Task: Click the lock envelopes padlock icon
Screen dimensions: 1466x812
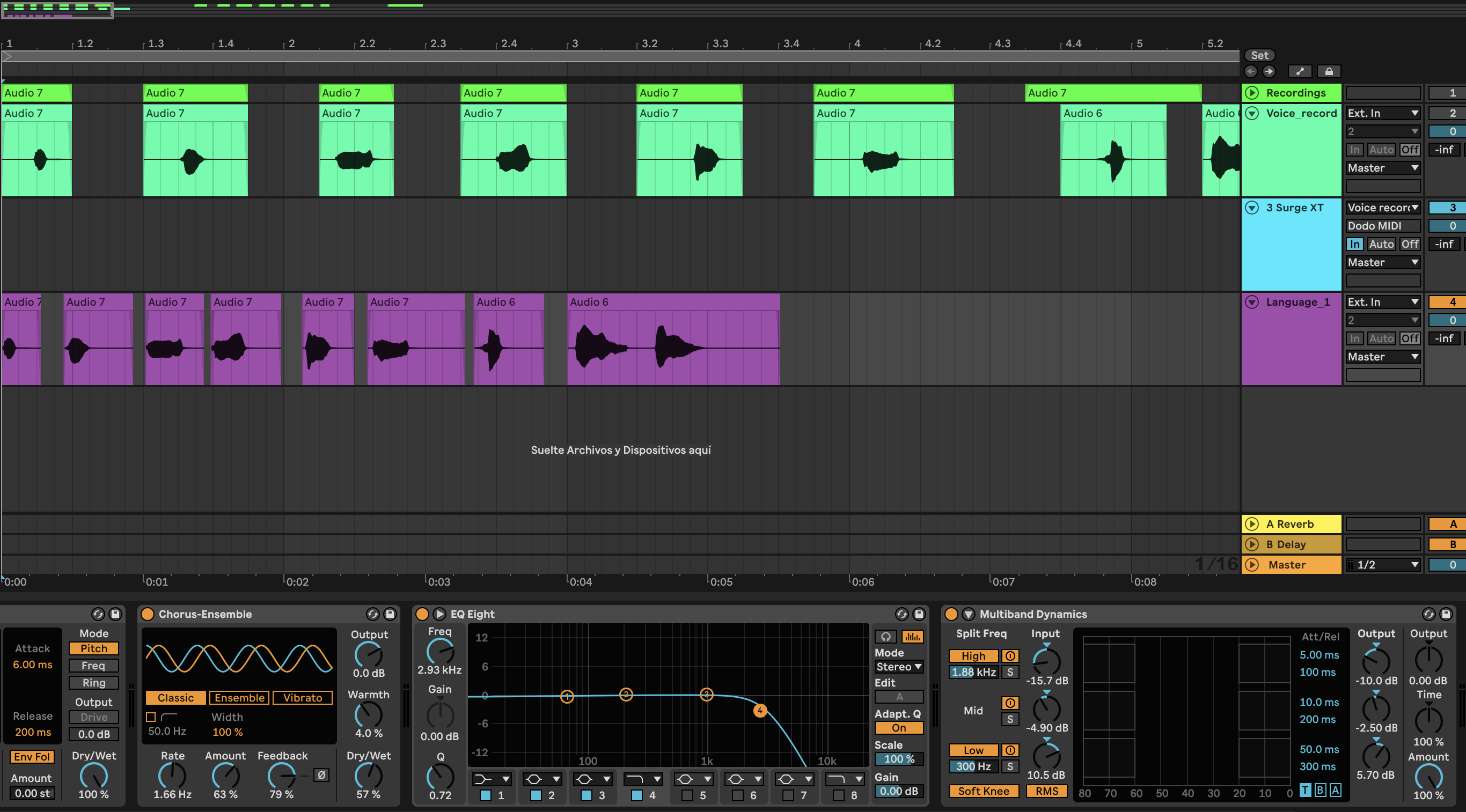Action: click(x=1328, y=71)
